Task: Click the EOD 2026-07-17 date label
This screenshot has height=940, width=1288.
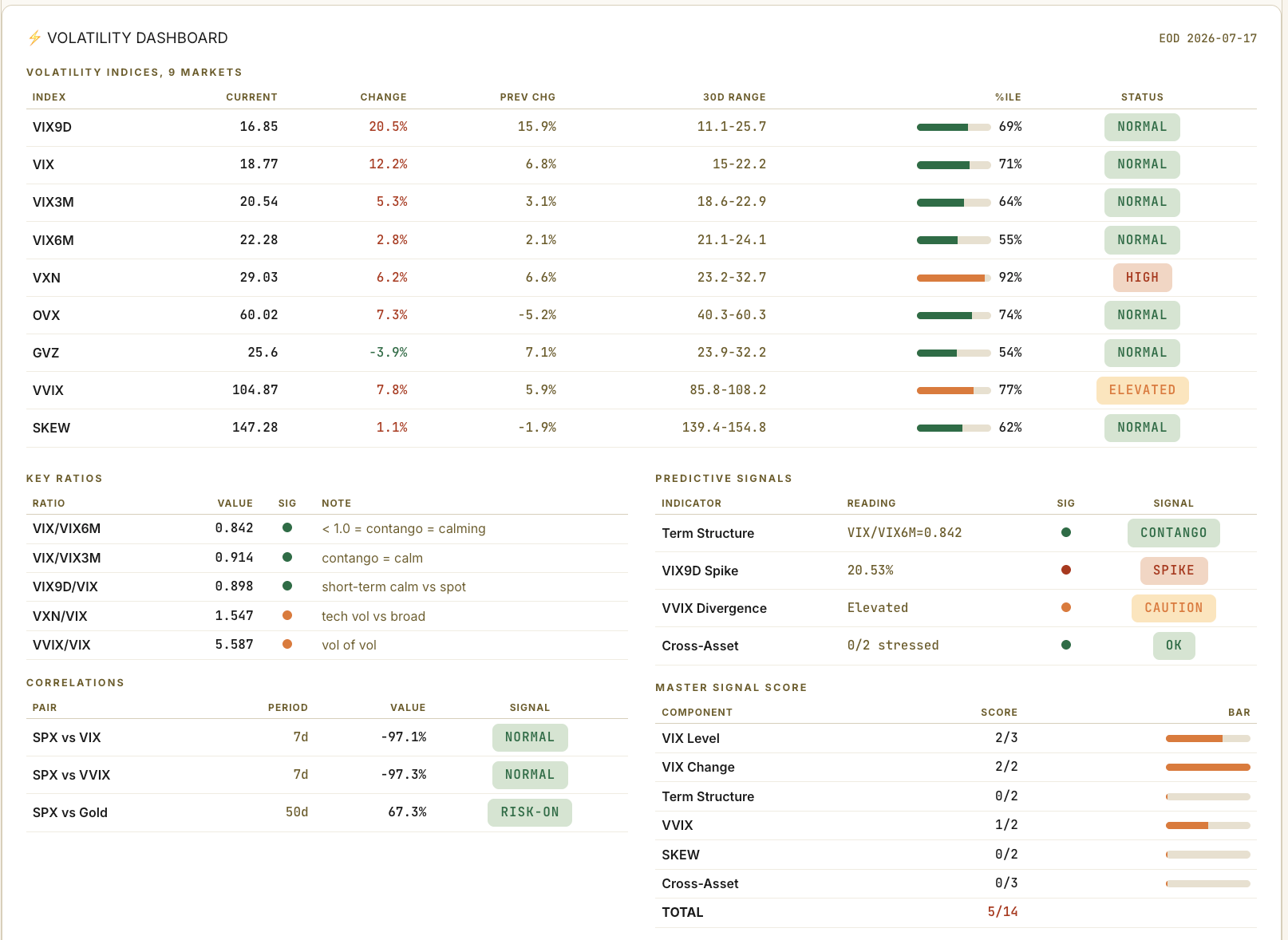Action: pyautogui.click(x=1207, y=38)
